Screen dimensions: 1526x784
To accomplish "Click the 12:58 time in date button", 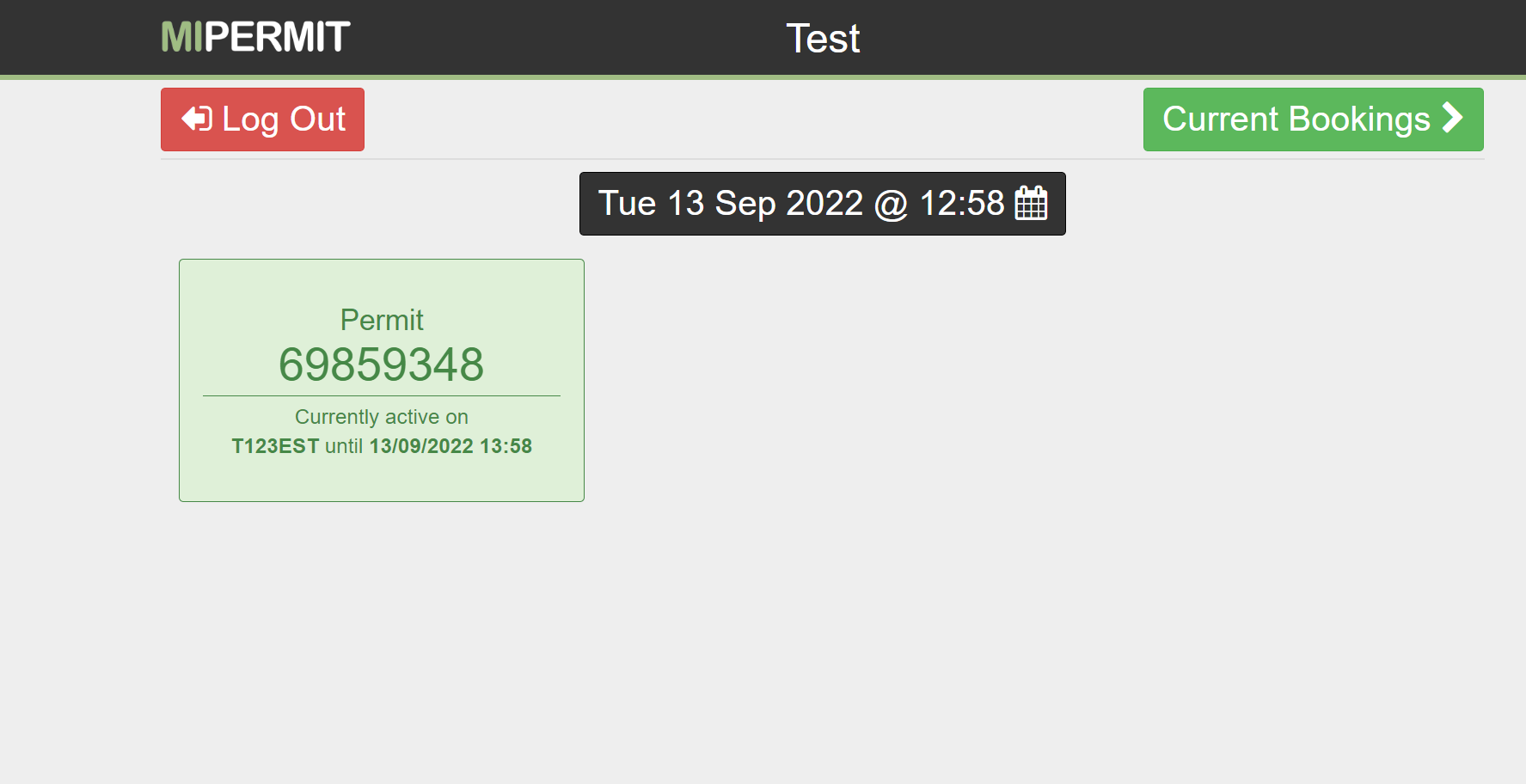I will pos(961,204).
